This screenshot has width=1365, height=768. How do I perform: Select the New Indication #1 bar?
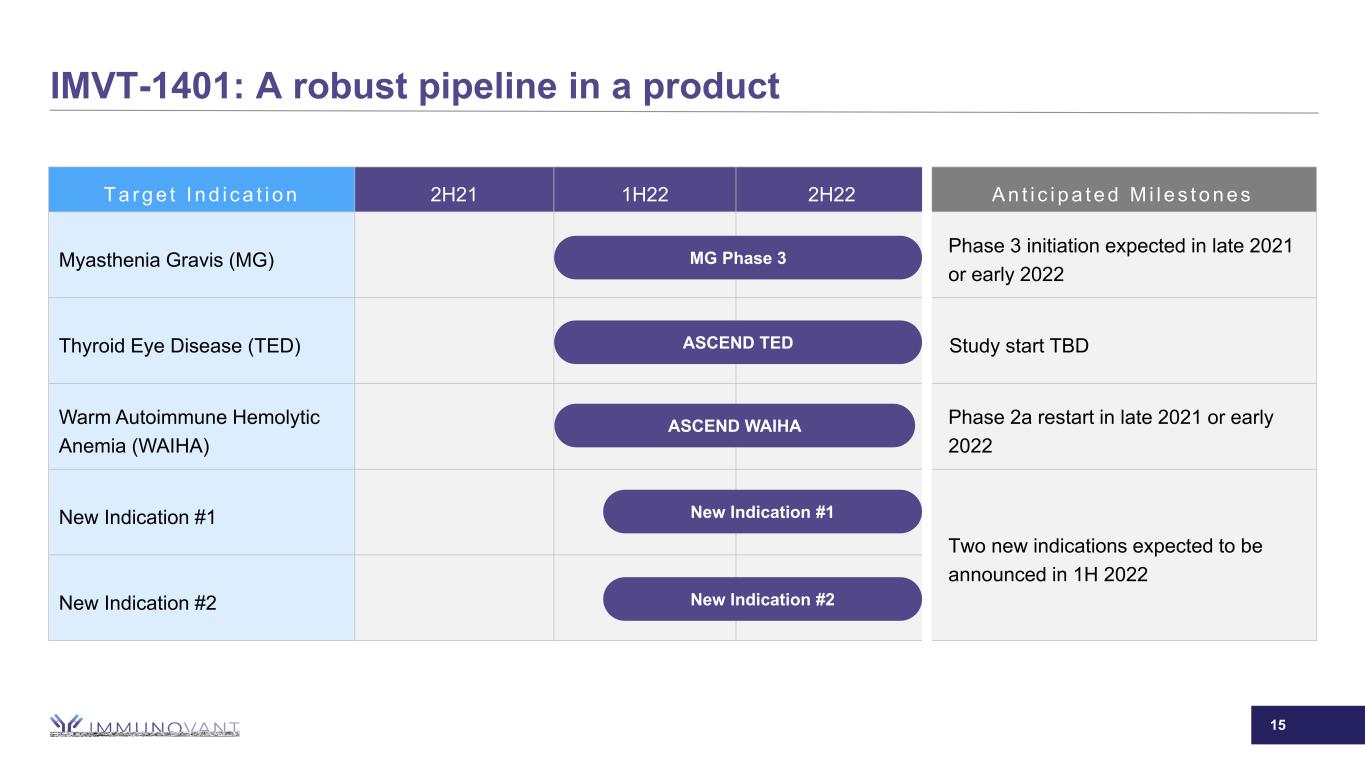tap(761, 512)
